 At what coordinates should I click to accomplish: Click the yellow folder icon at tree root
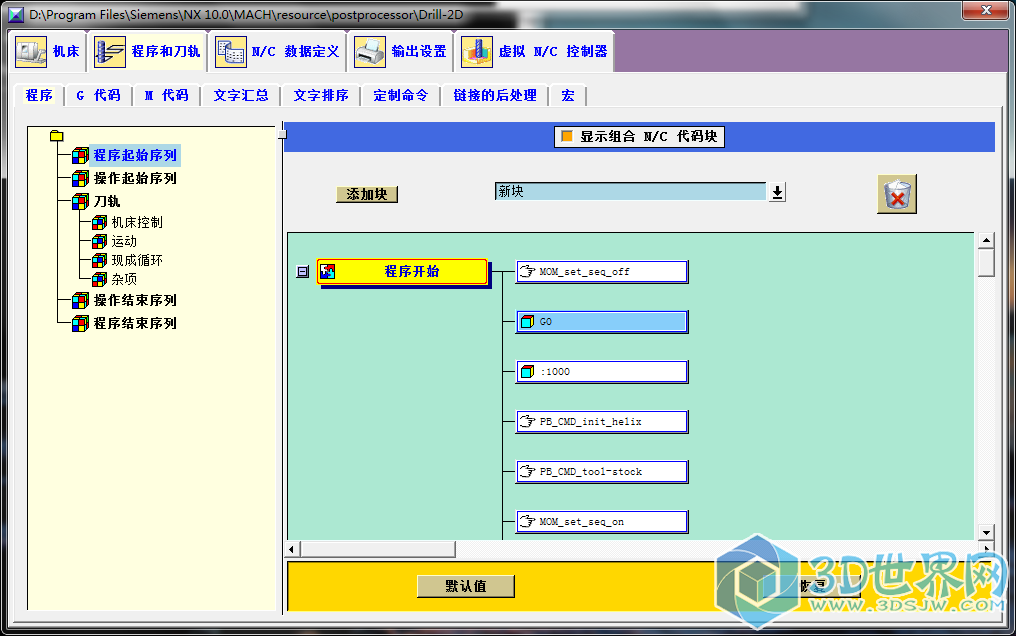click(56, 135)
